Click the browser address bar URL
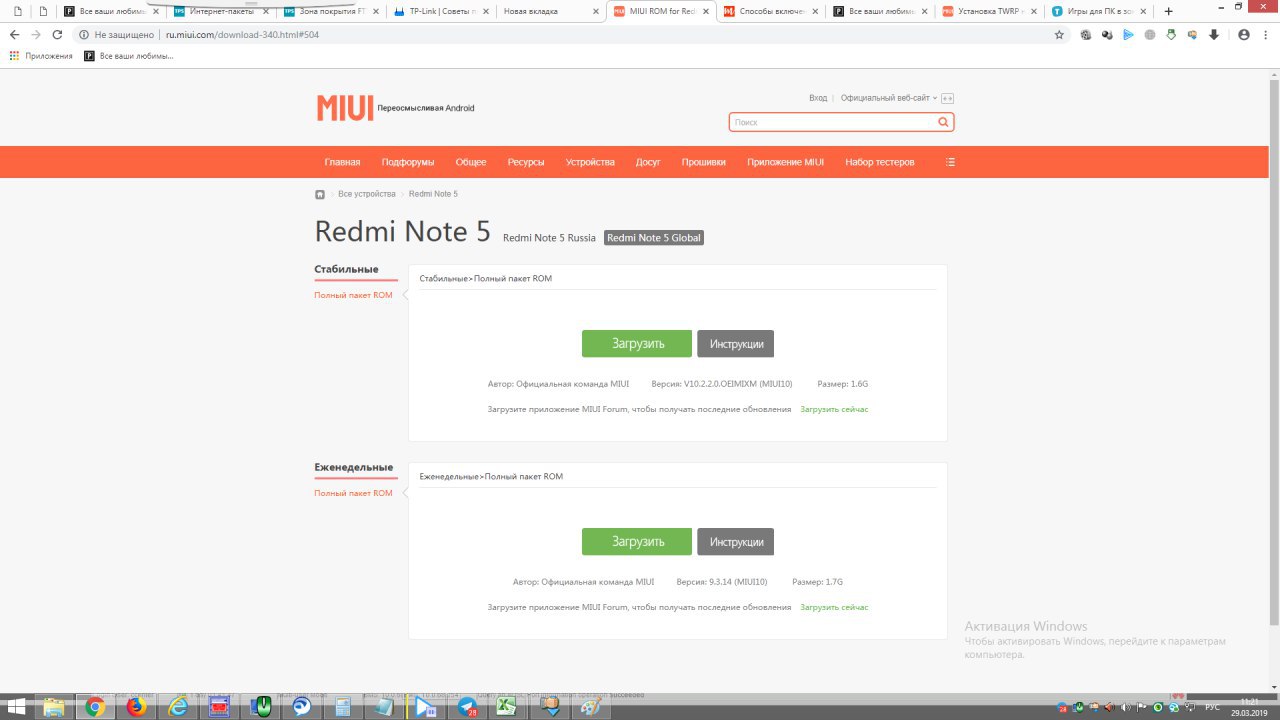 (242, 34)
